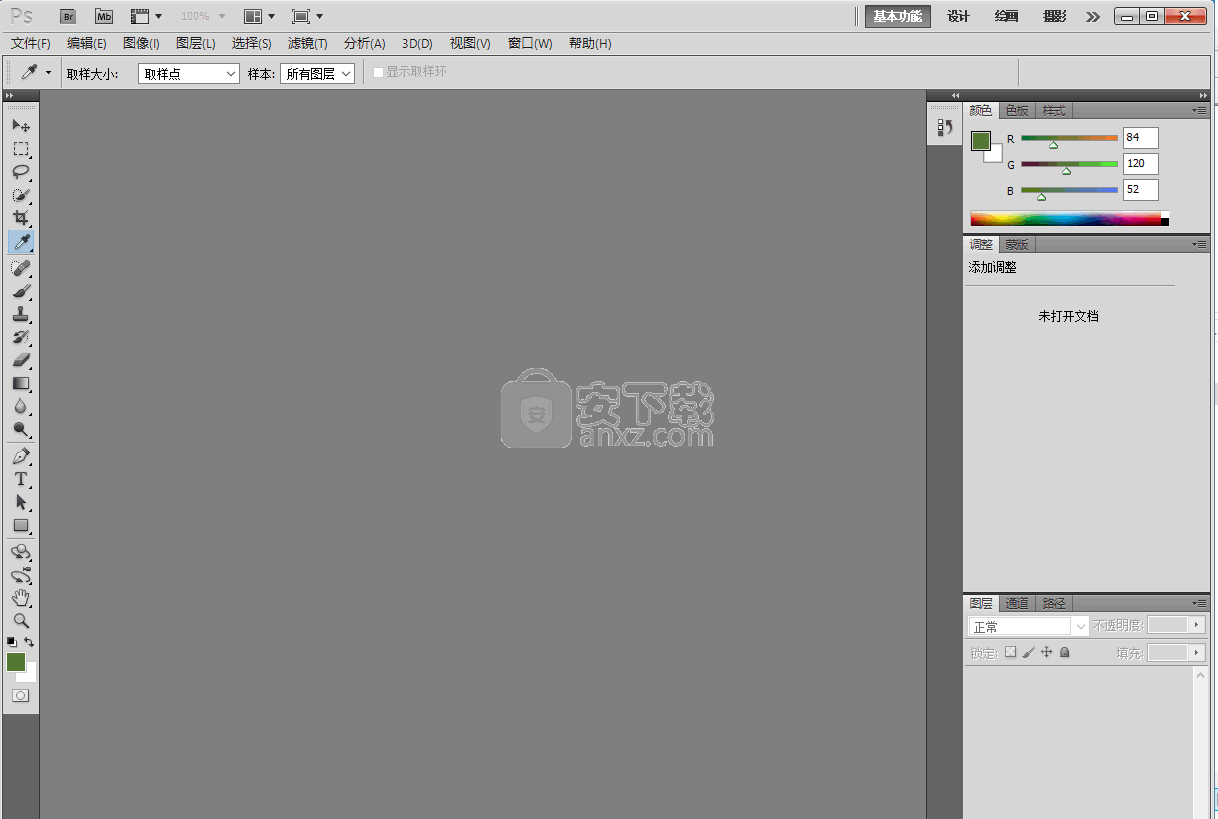
Task: Select the 3D Object Rotate tool
Action: pos(20,552)
